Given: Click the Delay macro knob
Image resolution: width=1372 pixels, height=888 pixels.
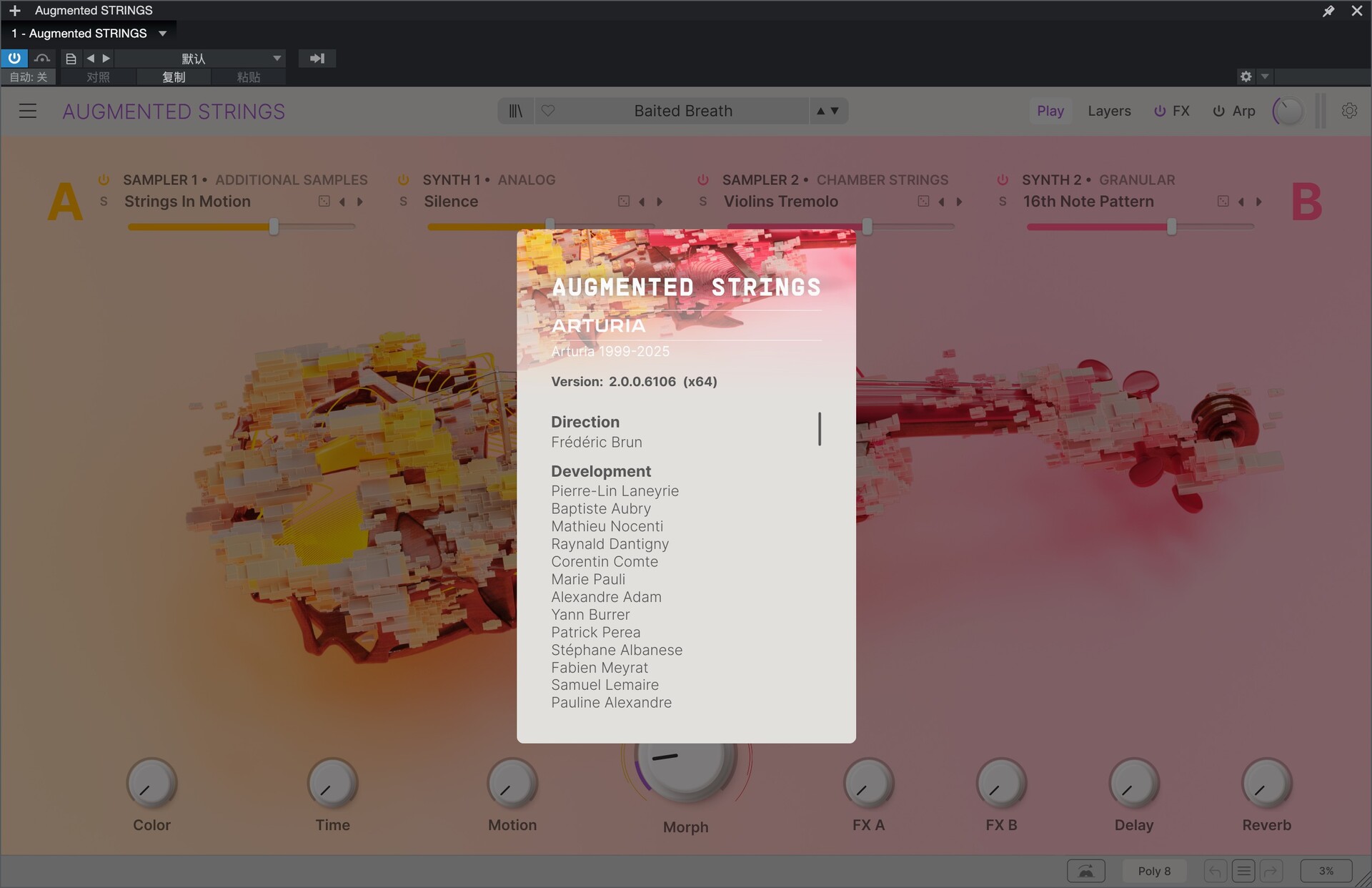Looking at the screenshot, I should coord(1134,784).
